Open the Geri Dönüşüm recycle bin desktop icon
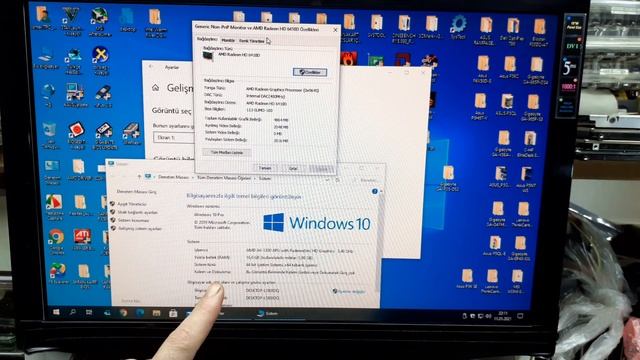Screen dimensions: 640x360 [x=50, y=135]
